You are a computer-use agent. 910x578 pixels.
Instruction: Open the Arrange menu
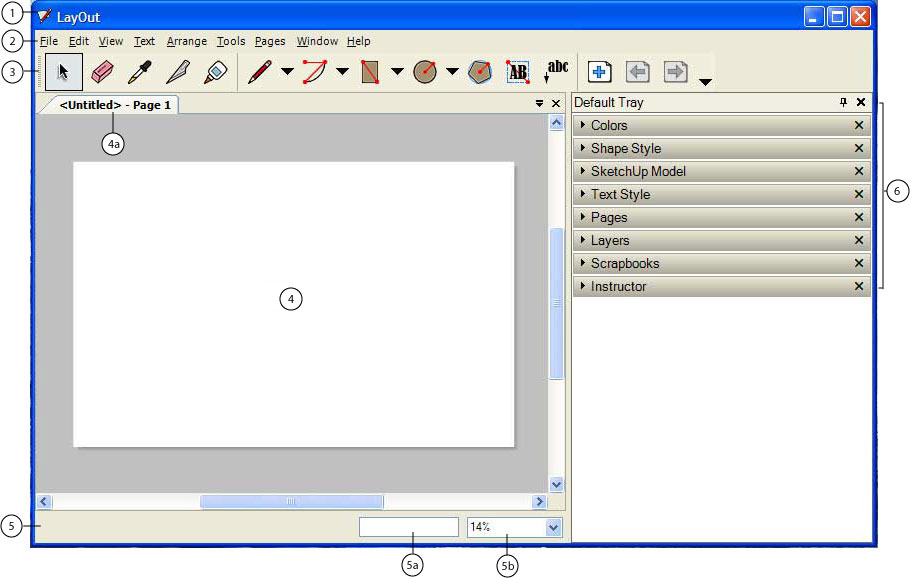(187, 41)
